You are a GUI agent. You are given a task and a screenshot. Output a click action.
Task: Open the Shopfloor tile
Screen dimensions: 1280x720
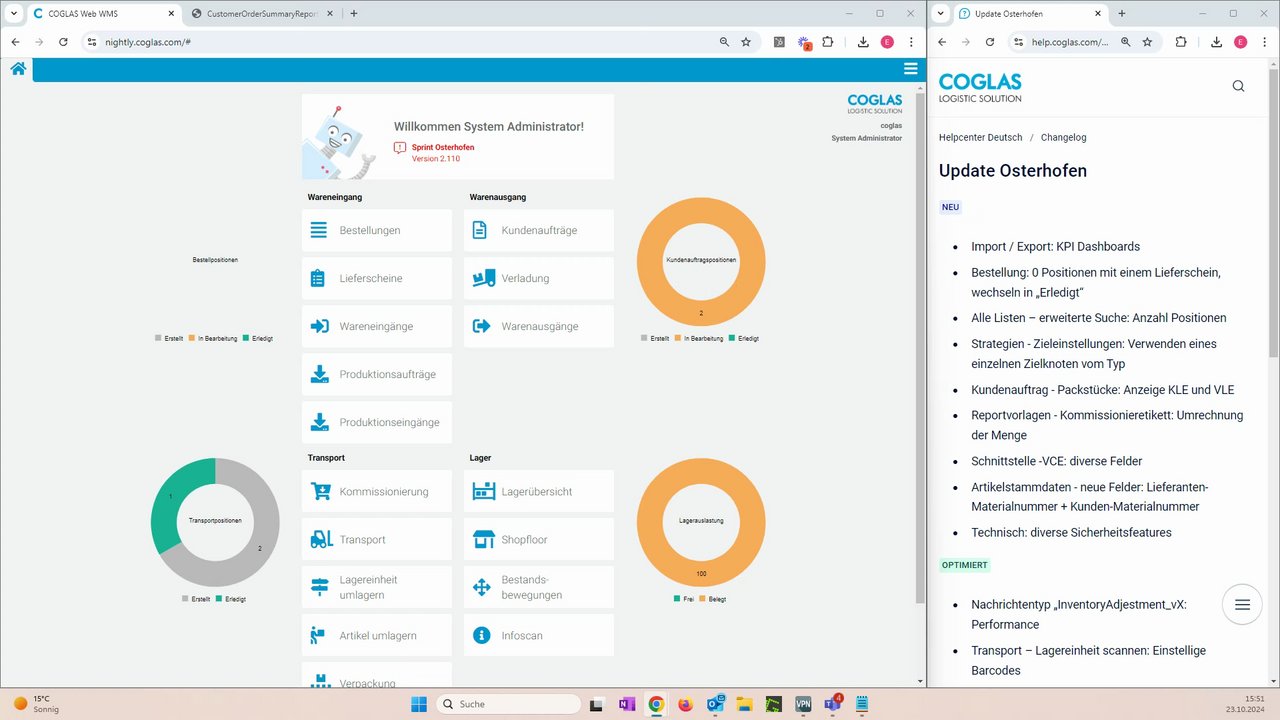click(539, 539)
